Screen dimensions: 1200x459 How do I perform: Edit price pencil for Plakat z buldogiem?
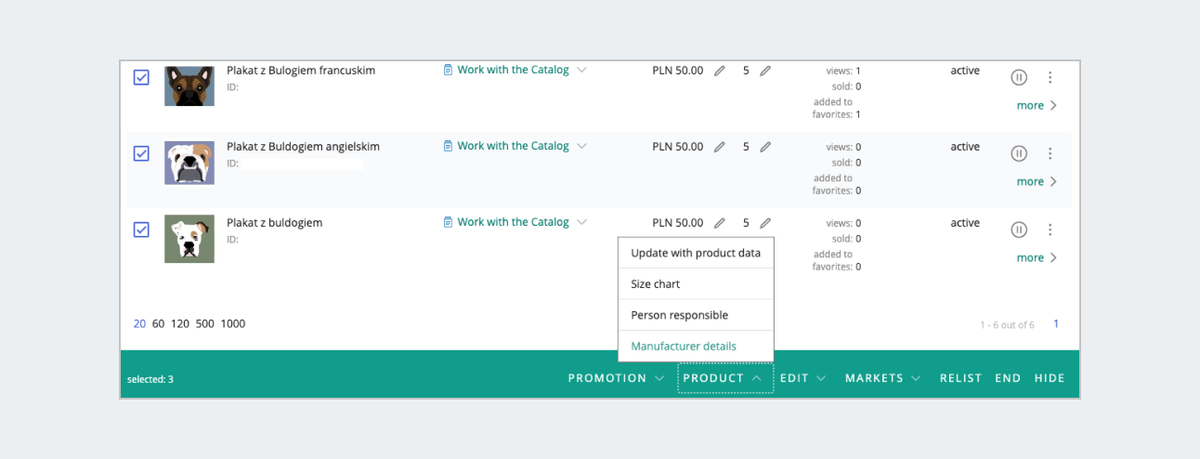(719, 223)
